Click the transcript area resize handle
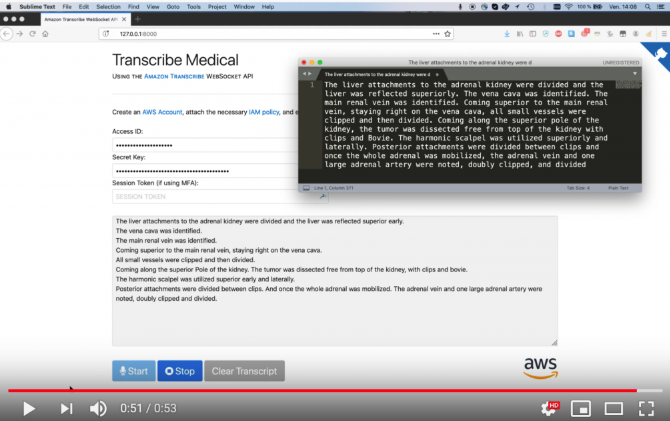This screenshot has width=670, height=421. [x=554, y=342]
